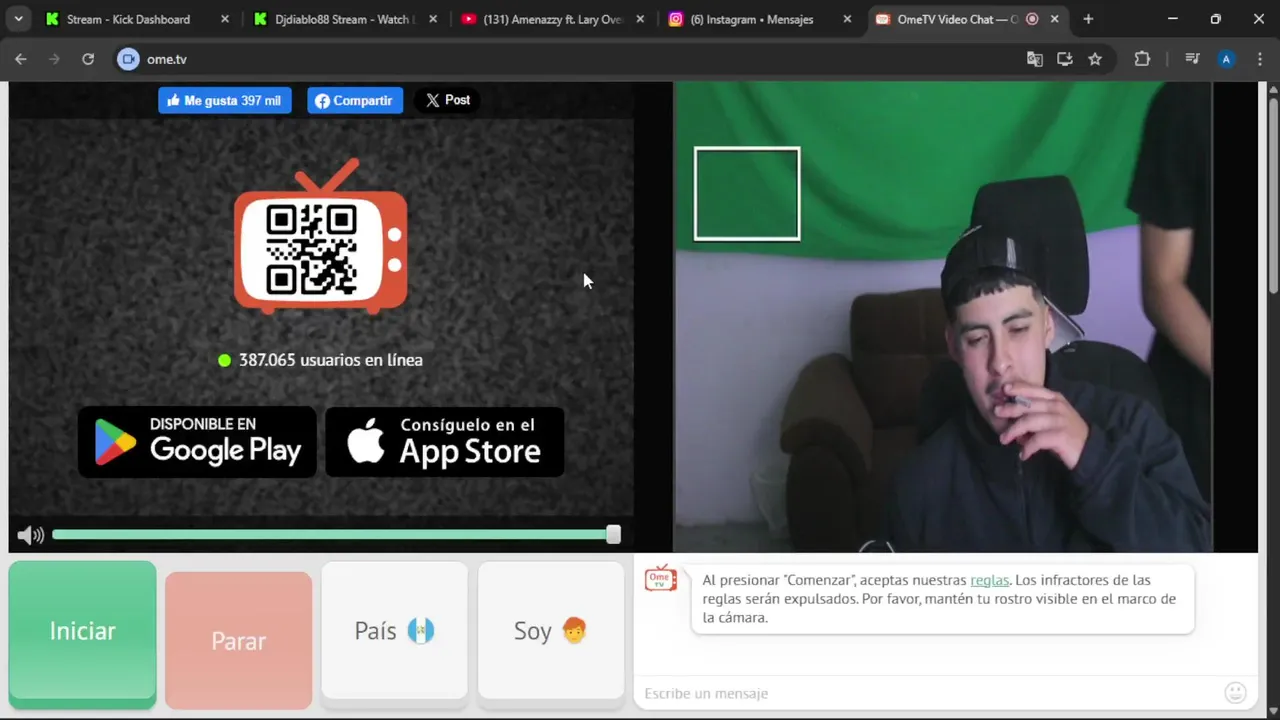Screen dimensions: 1280x720
Task: Click the install app icon in address bar
Action: click(1065, 59)
